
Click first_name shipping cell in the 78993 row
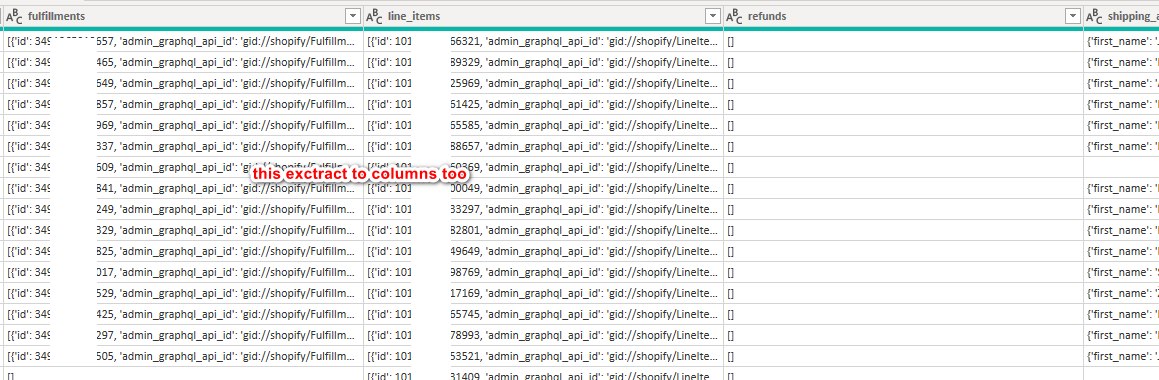point(1121,336)
